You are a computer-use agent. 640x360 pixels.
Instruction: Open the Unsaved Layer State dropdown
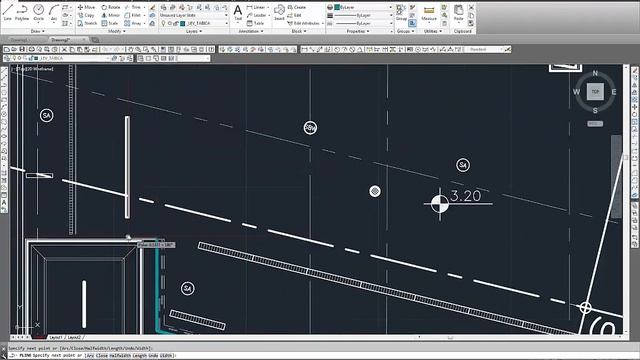[x=193, y=15]
